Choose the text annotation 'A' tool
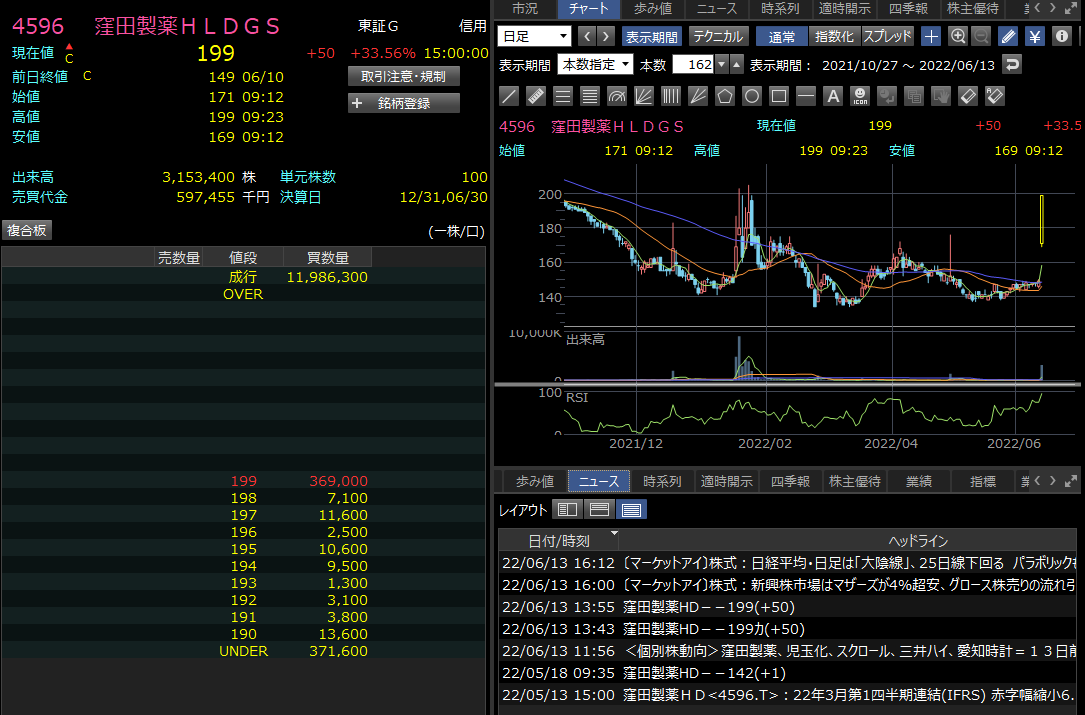The height and width of the screenshot is (715, 1085). 833,97
